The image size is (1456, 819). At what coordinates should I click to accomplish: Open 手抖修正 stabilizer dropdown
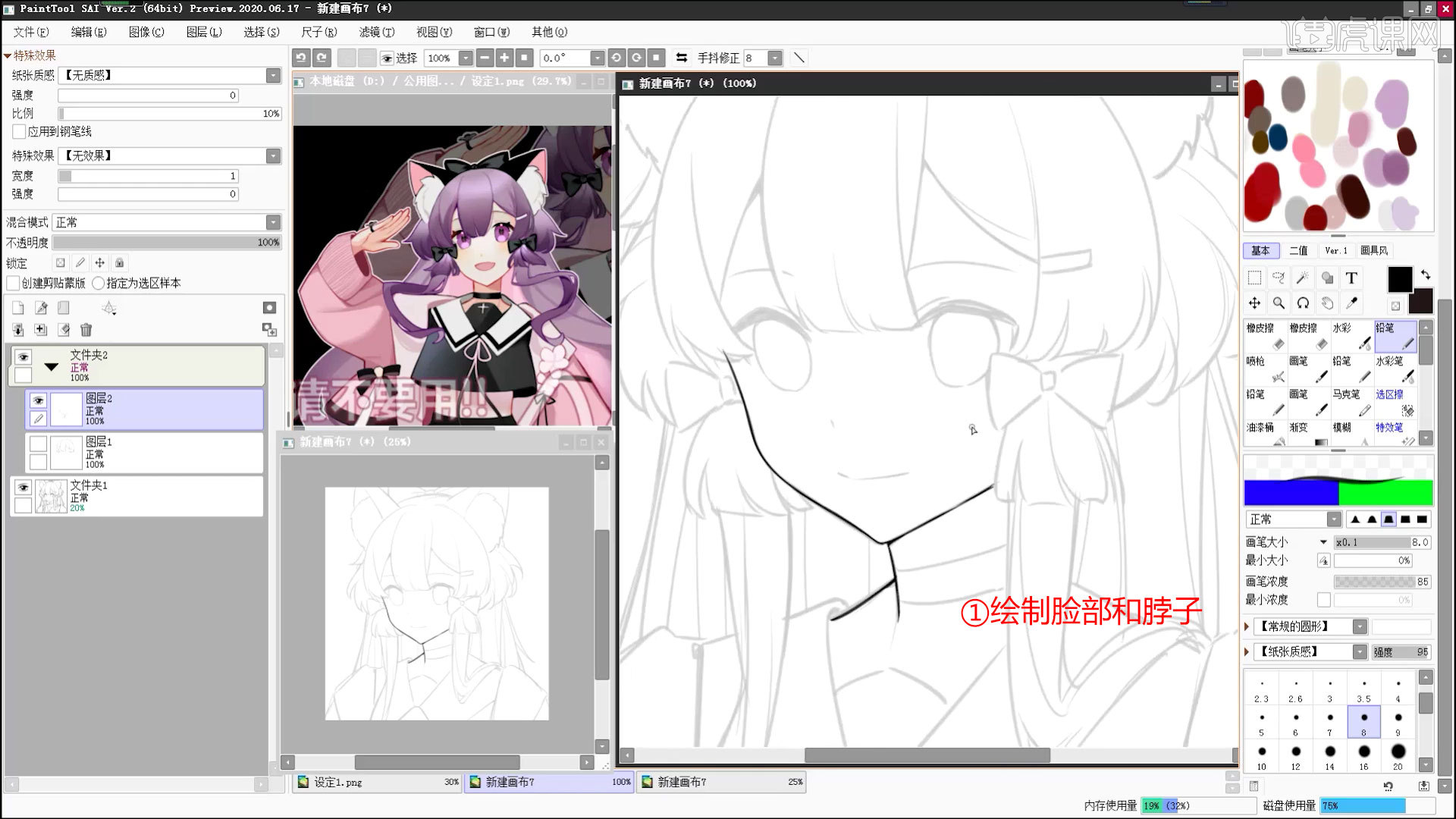coord(775,58)
